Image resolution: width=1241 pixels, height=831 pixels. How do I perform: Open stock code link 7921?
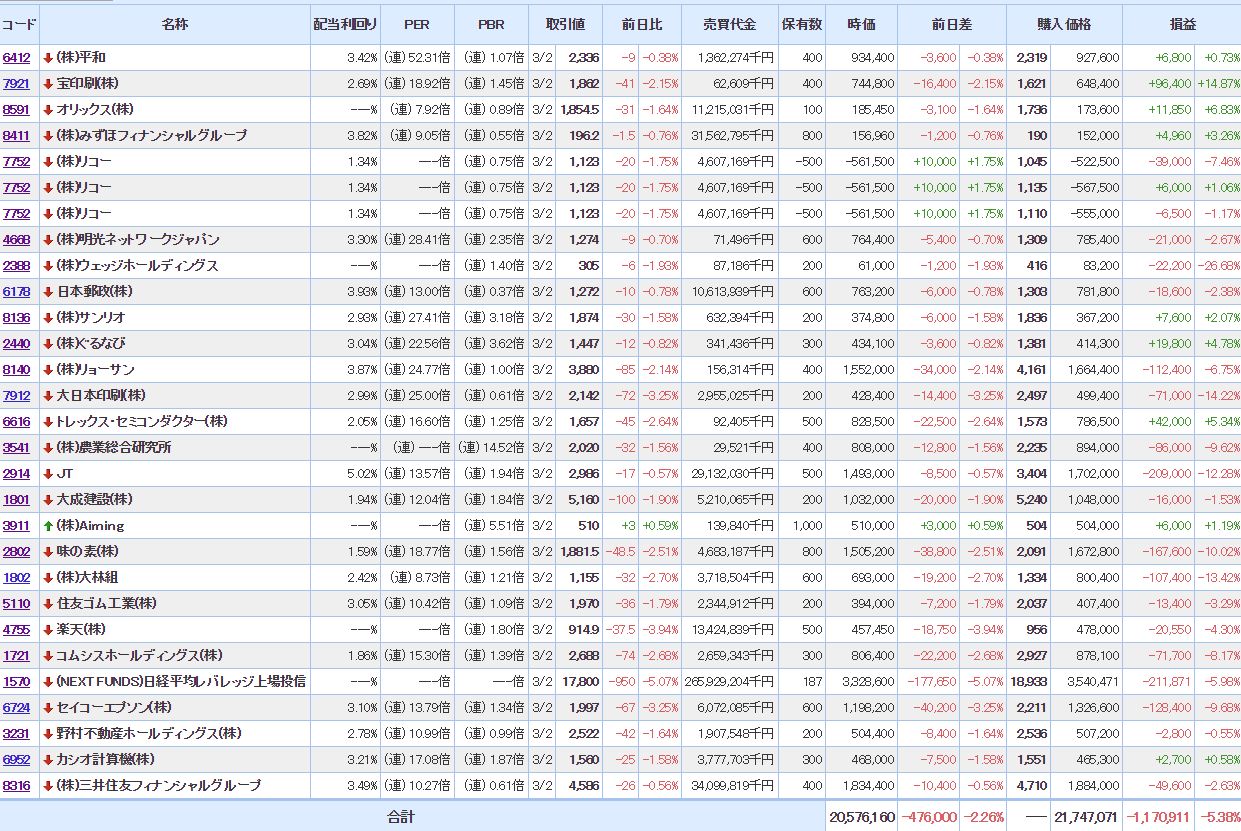[16, 84]
